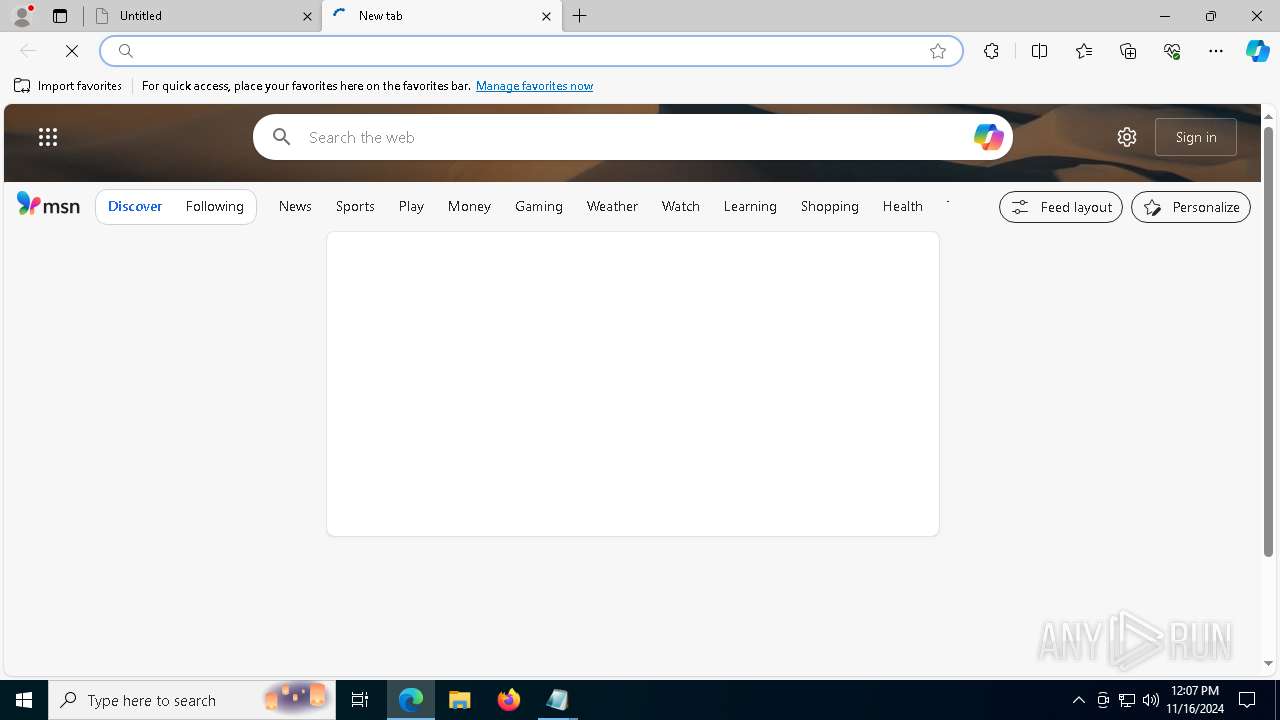Go back with the back arrow
Image resolution: width=1280 pixels, height=720 pixels.
coord(28,51)
